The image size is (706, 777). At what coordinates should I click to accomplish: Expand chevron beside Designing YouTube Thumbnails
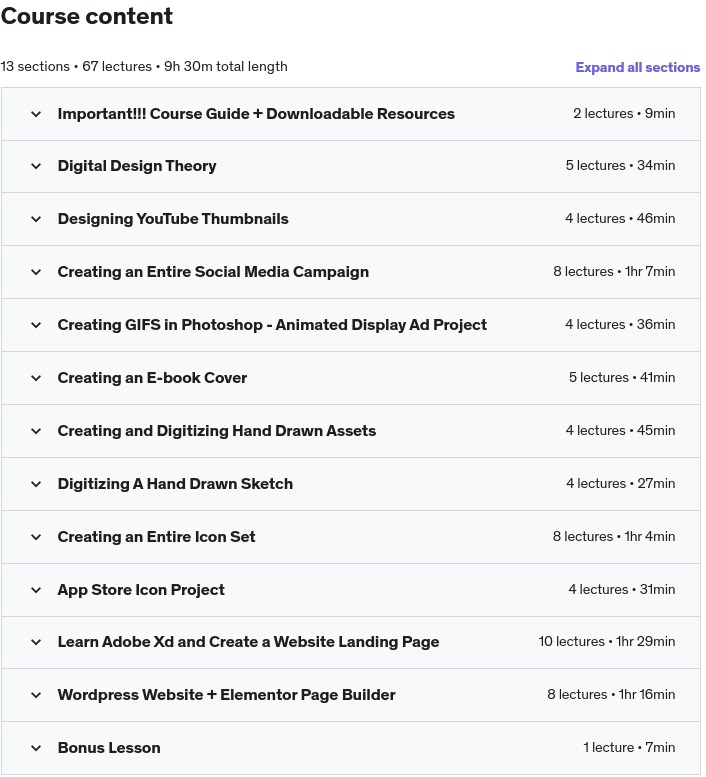click(x=36, y=219)
